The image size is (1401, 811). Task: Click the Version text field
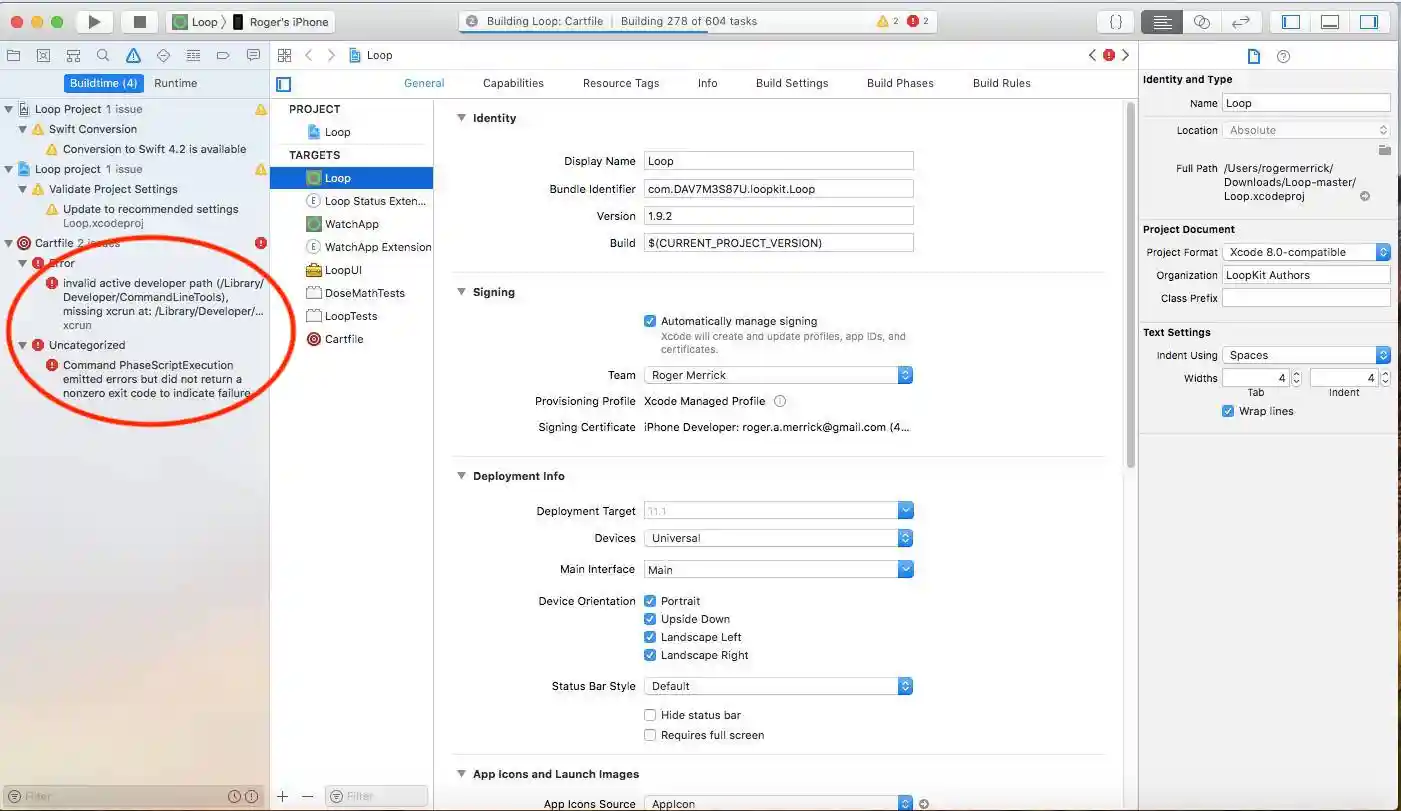point(778,216)
